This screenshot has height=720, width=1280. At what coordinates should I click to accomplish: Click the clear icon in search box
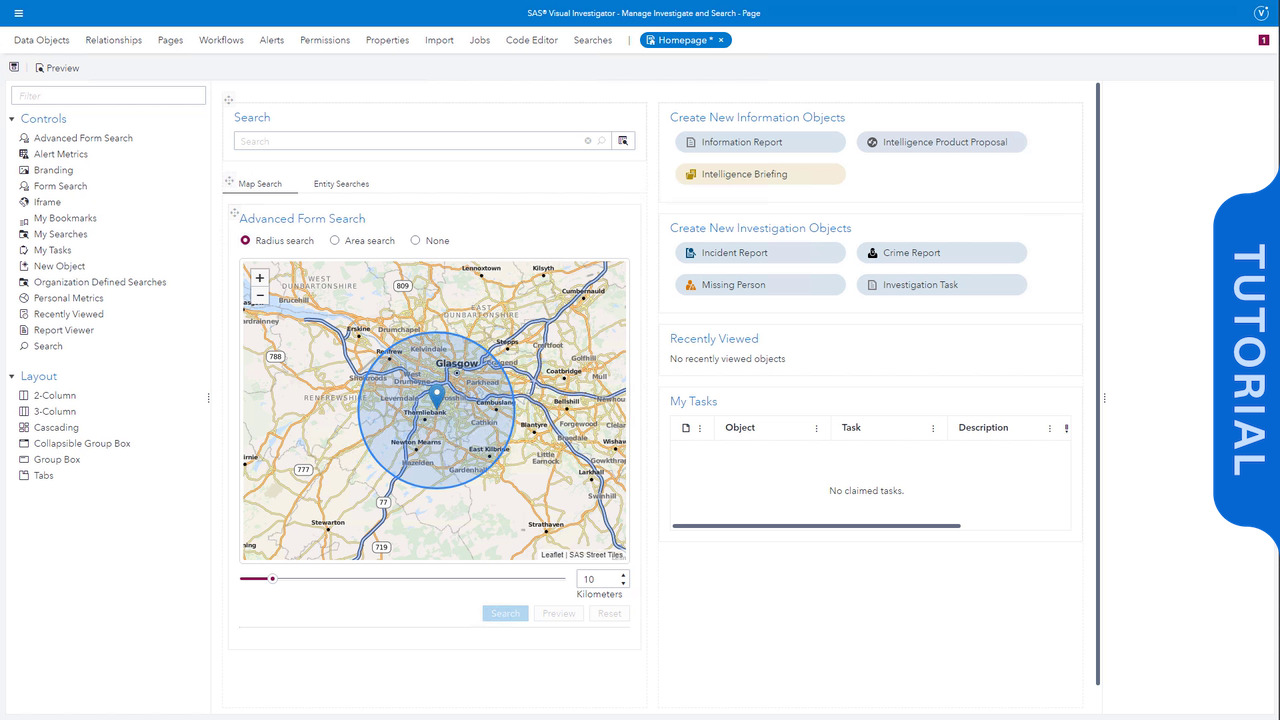click(588, 141)
